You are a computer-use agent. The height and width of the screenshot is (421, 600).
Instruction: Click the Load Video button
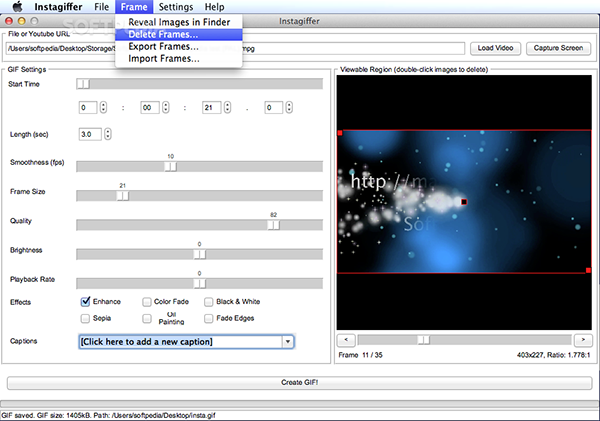pyautogui.click(x=495, y=48)
